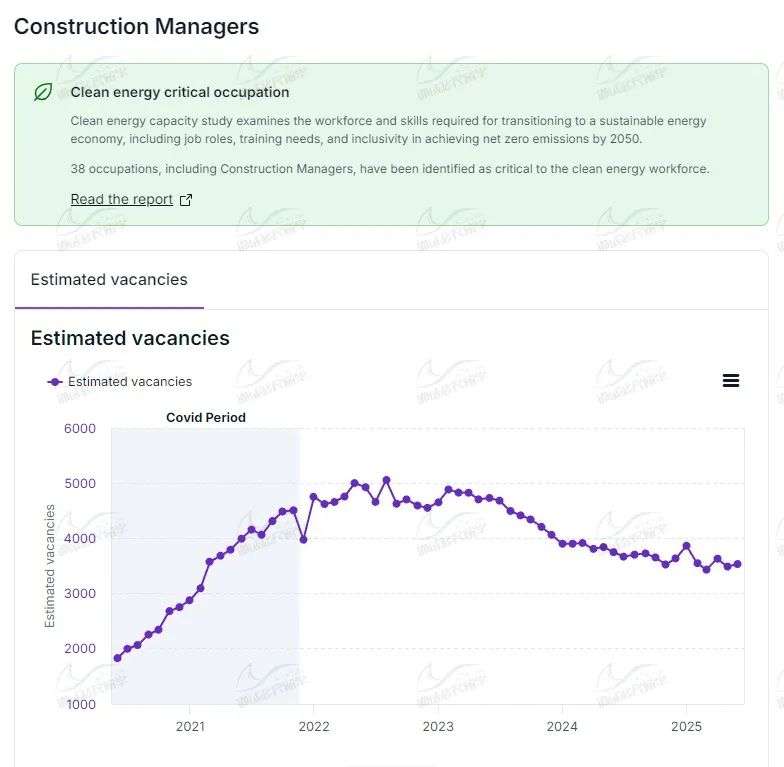The image size is (784, 767).
Task: Open the Read the report link
Action: (x=122, y=200)
